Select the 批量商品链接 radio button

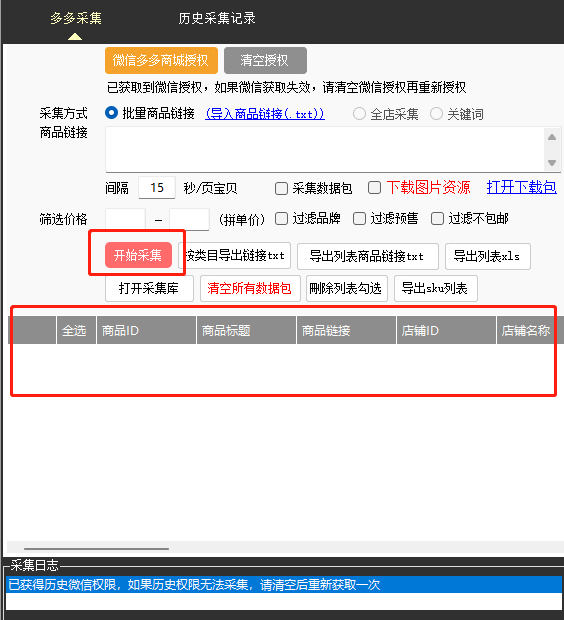112,113
